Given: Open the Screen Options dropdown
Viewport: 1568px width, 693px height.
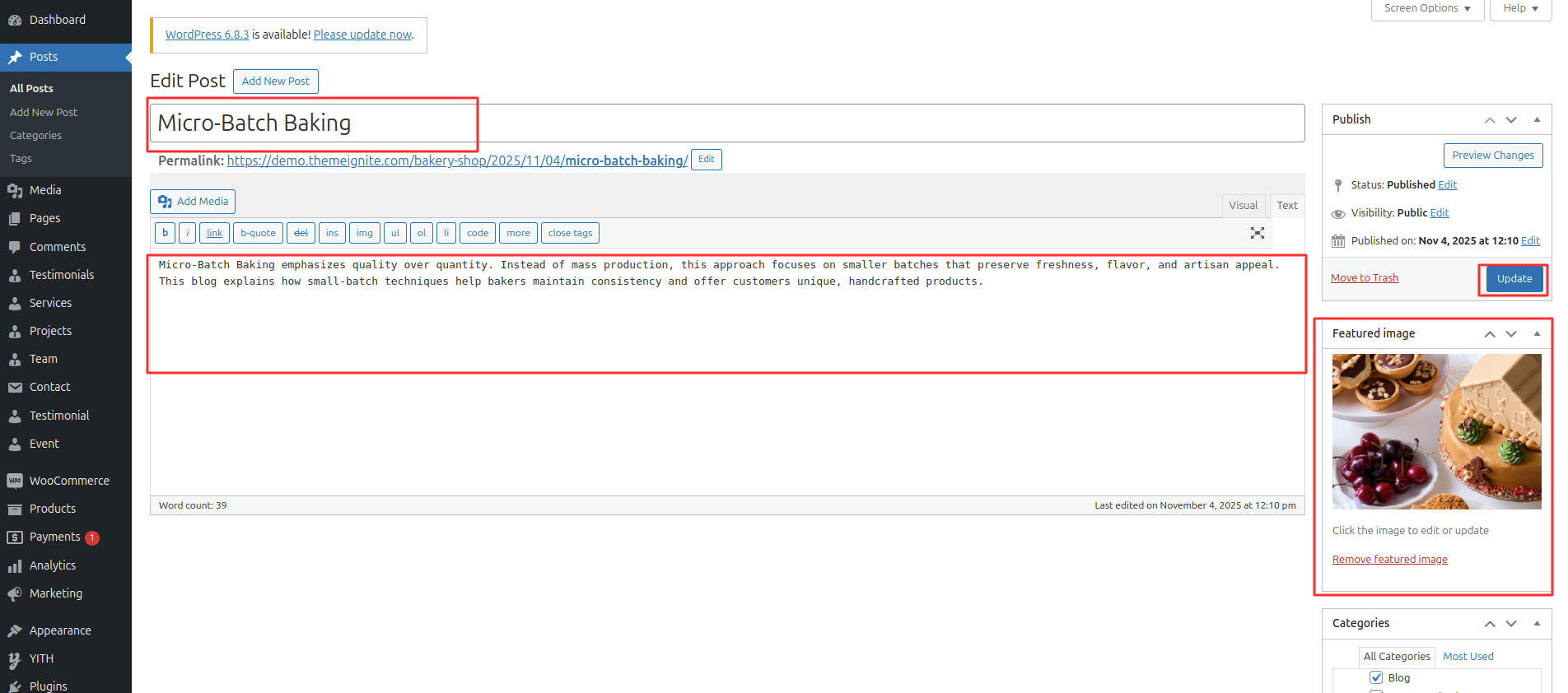Looking at the screenshot, I should click(x=1427, y=9).
